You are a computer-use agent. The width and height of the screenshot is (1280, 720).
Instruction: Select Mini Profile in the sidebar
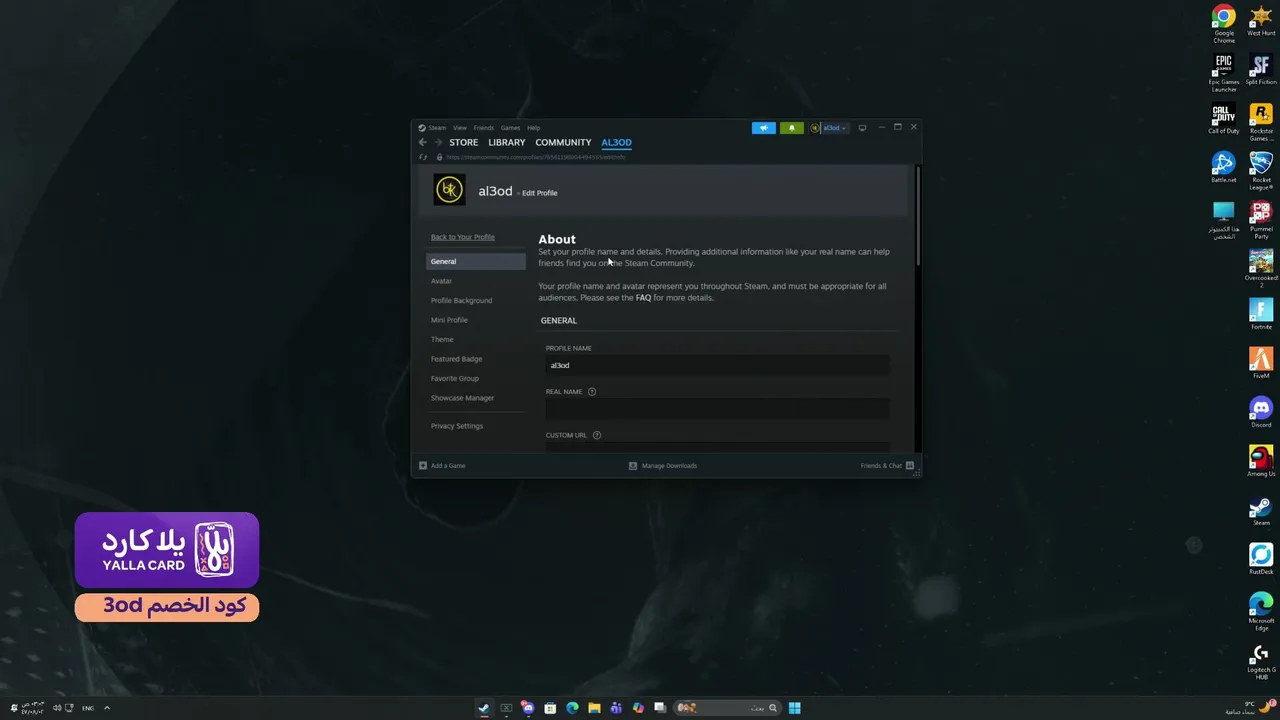coord(449,320)
